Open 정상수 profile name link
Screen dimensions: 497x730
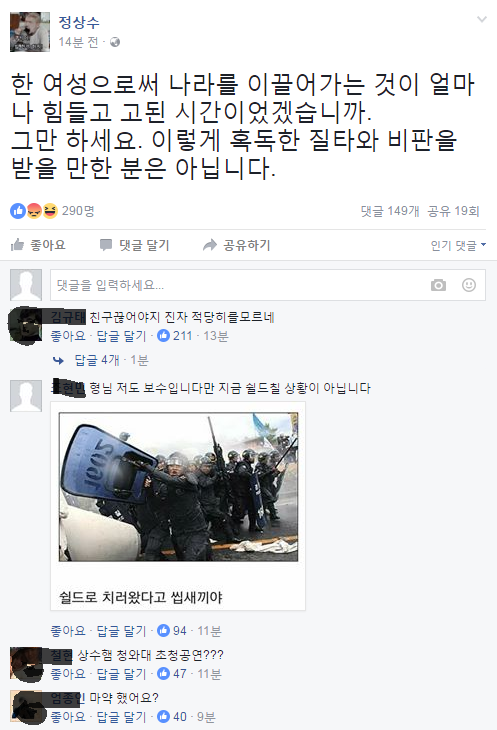pyautogui.click(x=79, y=22)
